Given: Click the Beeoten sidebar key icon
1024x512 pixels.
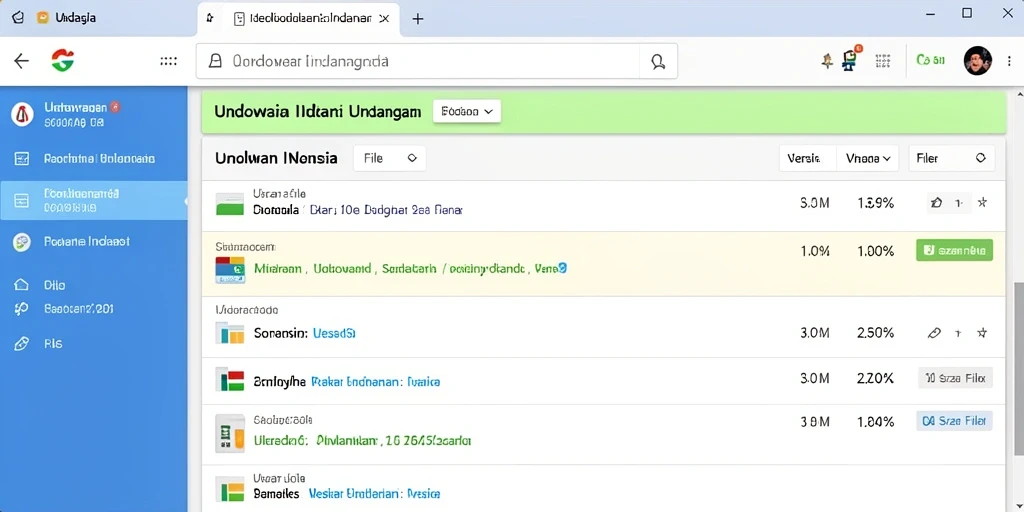Looking at the screenshot, I should click(22, 309).
